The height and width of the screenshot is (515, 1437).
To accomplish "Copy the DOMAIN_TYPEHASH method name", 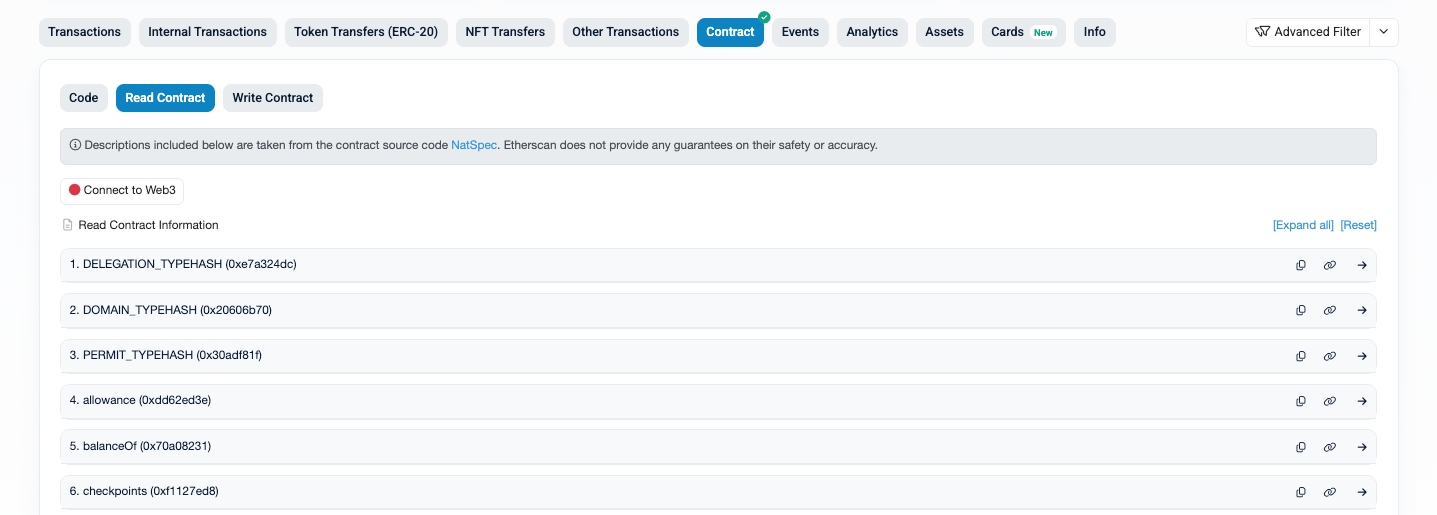I will (x=1301, y=310).
